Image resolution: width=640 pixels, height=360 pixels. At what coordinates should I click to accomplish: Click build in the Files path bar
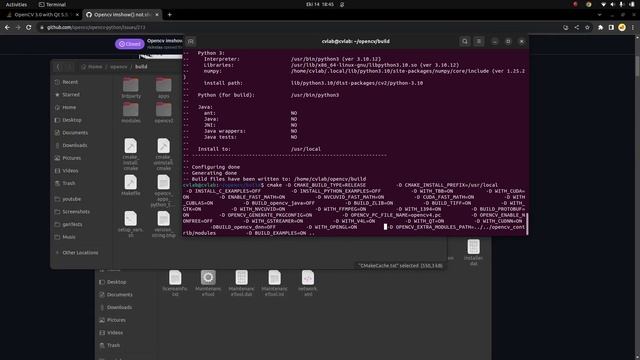(141, 67)
